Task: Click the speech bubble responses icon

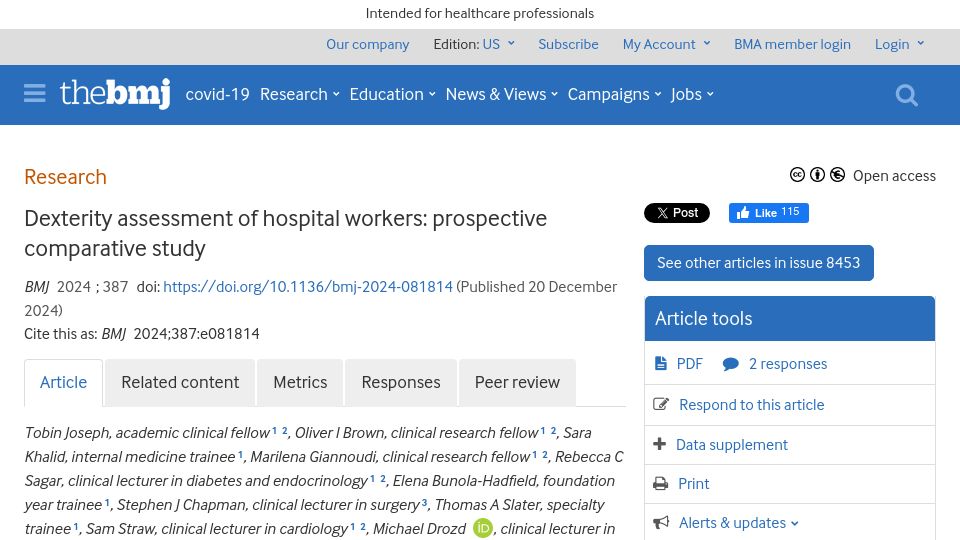Action: [730, 364]
